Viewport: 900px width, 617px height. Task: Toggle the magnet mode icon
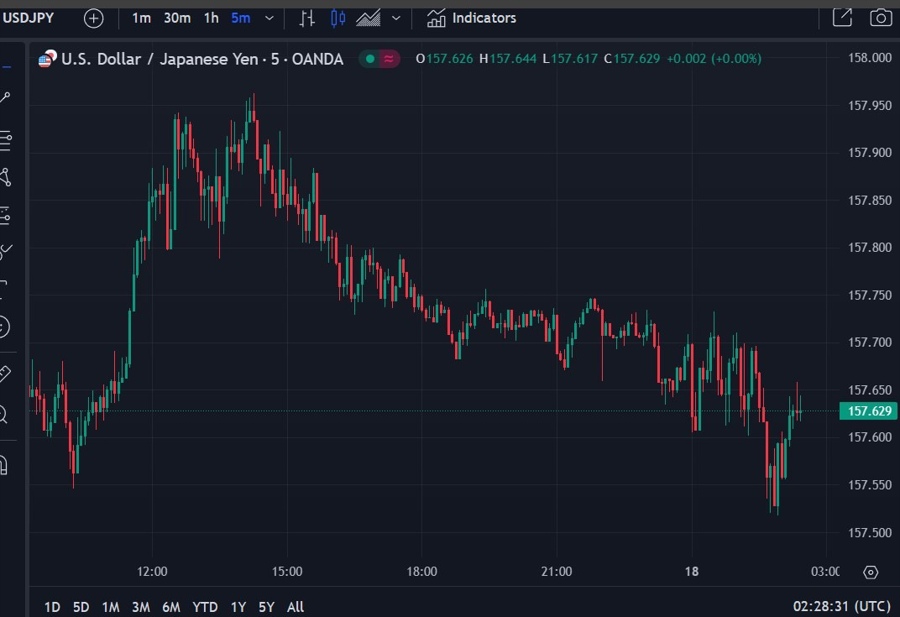(x=3, y=464)
